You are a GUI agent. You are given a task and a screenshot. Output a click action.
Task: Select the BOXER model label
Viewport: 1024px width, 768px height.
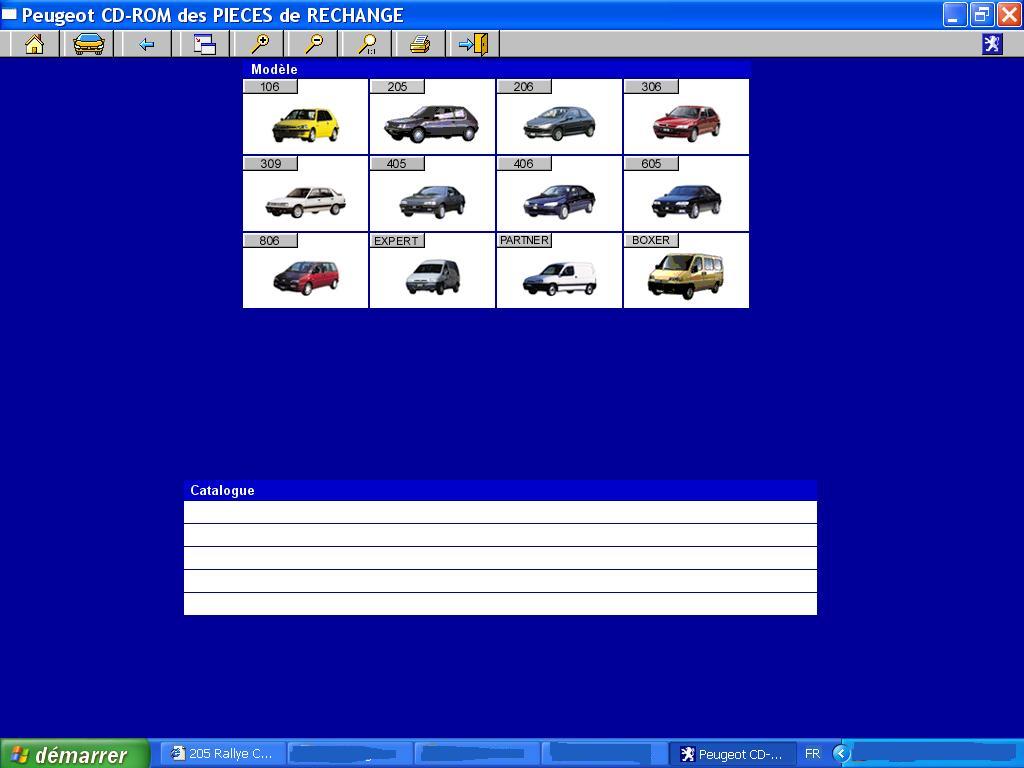pos(651,240)
